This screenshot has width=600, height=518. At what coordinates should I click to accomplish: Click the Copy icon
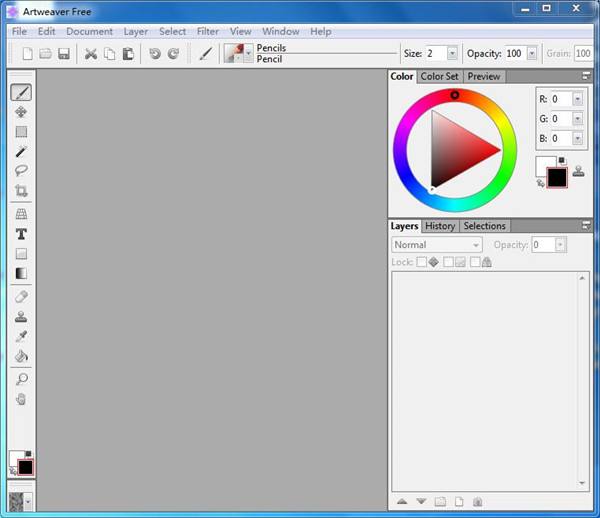click(x=109, y=54)
